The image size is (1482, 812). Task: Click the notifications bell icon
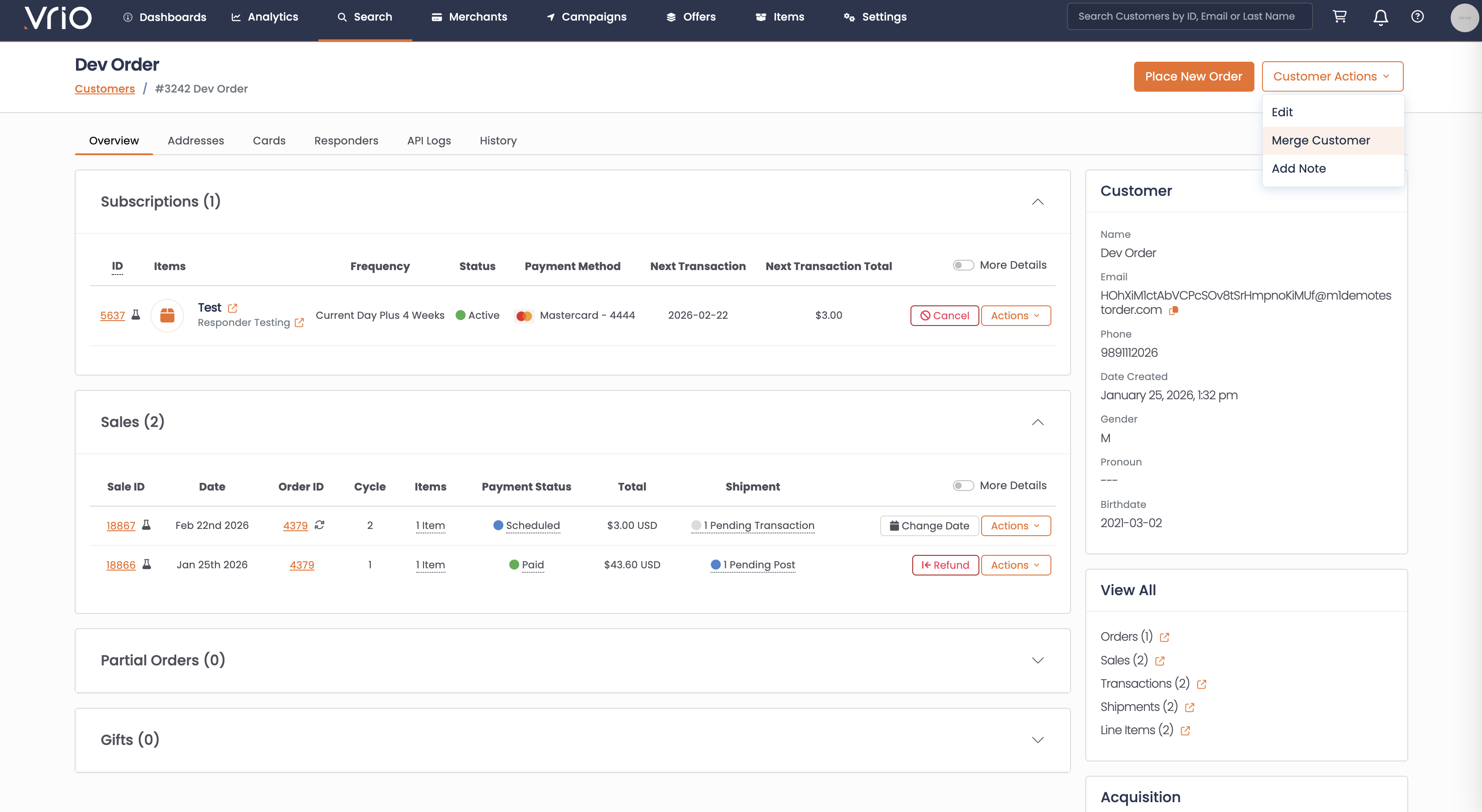(1380, 17)
